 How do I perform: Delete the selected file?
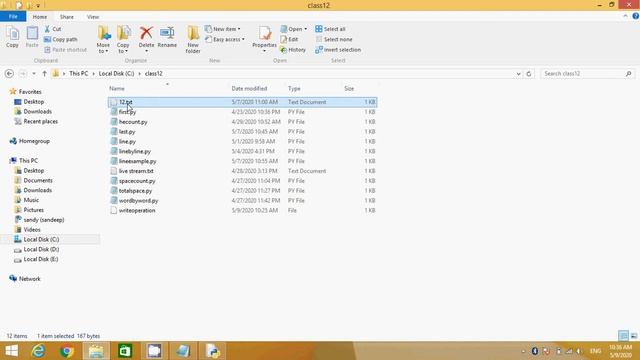click(x=146, y=40)
